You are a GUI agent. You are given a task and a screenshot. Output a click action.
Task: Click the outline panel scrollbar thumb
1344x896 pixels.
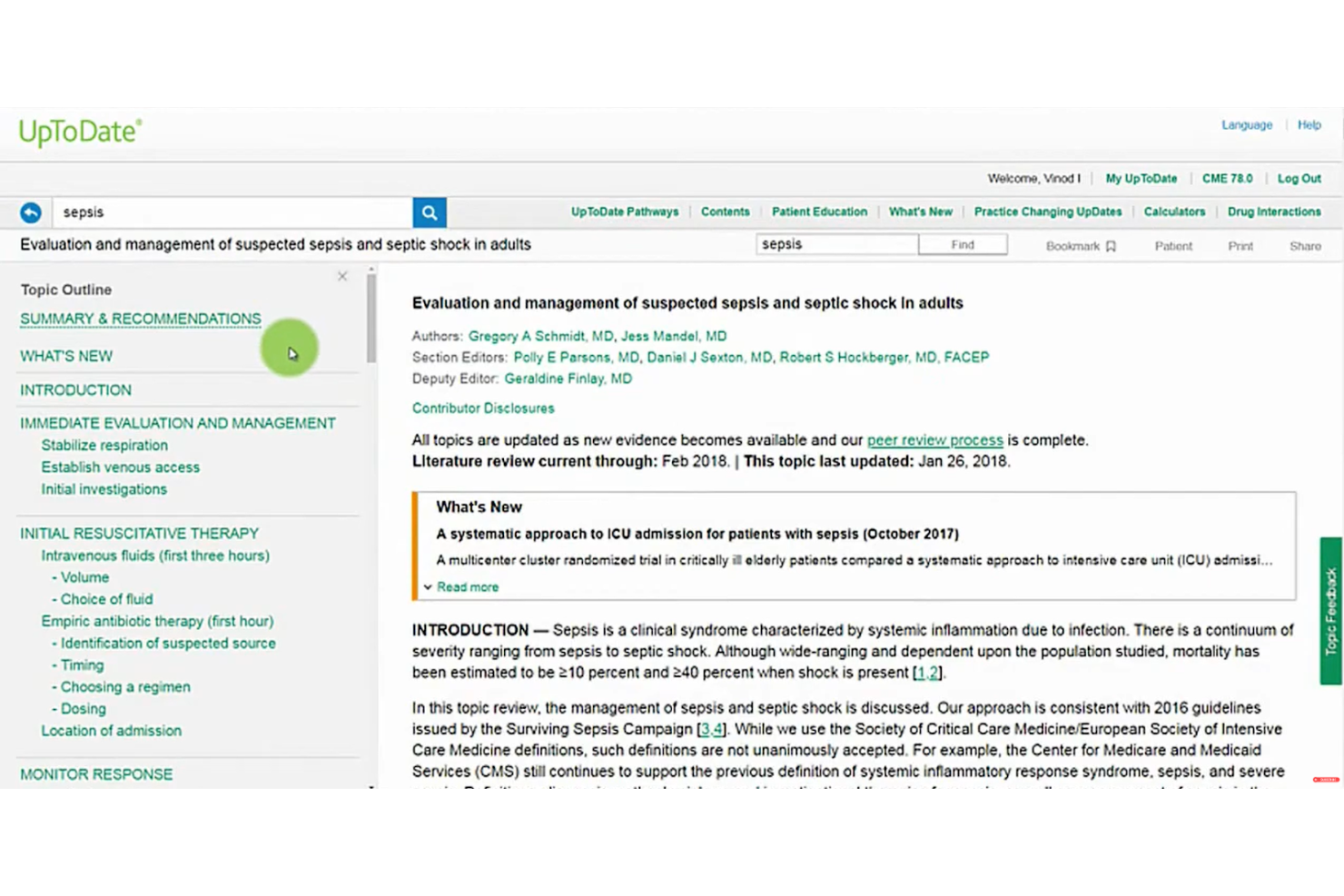[371, 318]
